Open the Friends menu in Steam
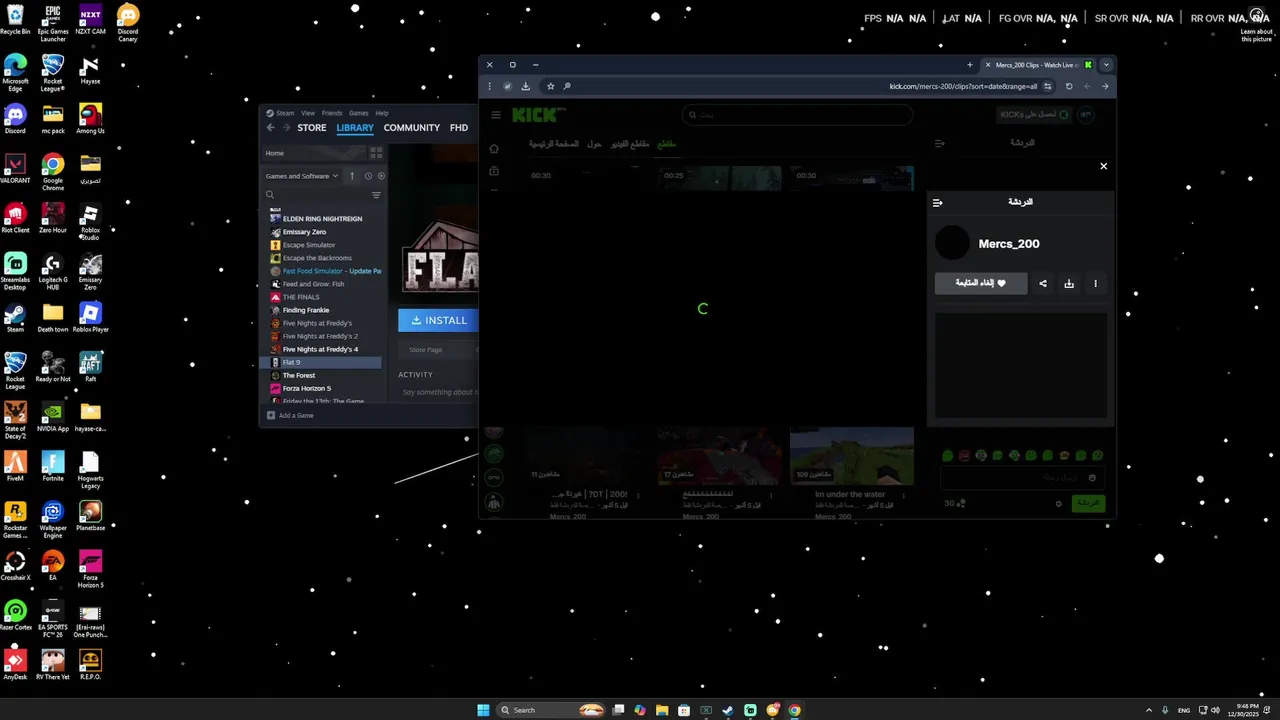This screenshot has height=720, width=1280. [x=332, y=113]
